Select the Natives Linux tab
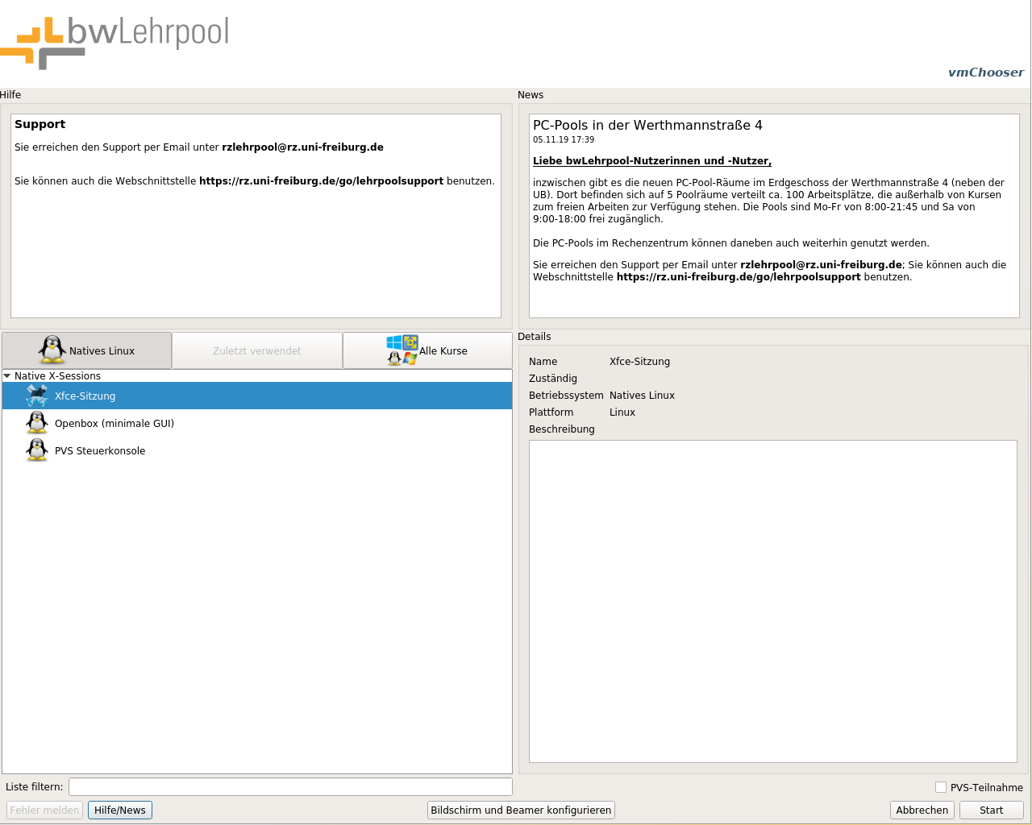The width and height of the screenshot is (1032, 825). pyautogui.click(x=87, y=351)
